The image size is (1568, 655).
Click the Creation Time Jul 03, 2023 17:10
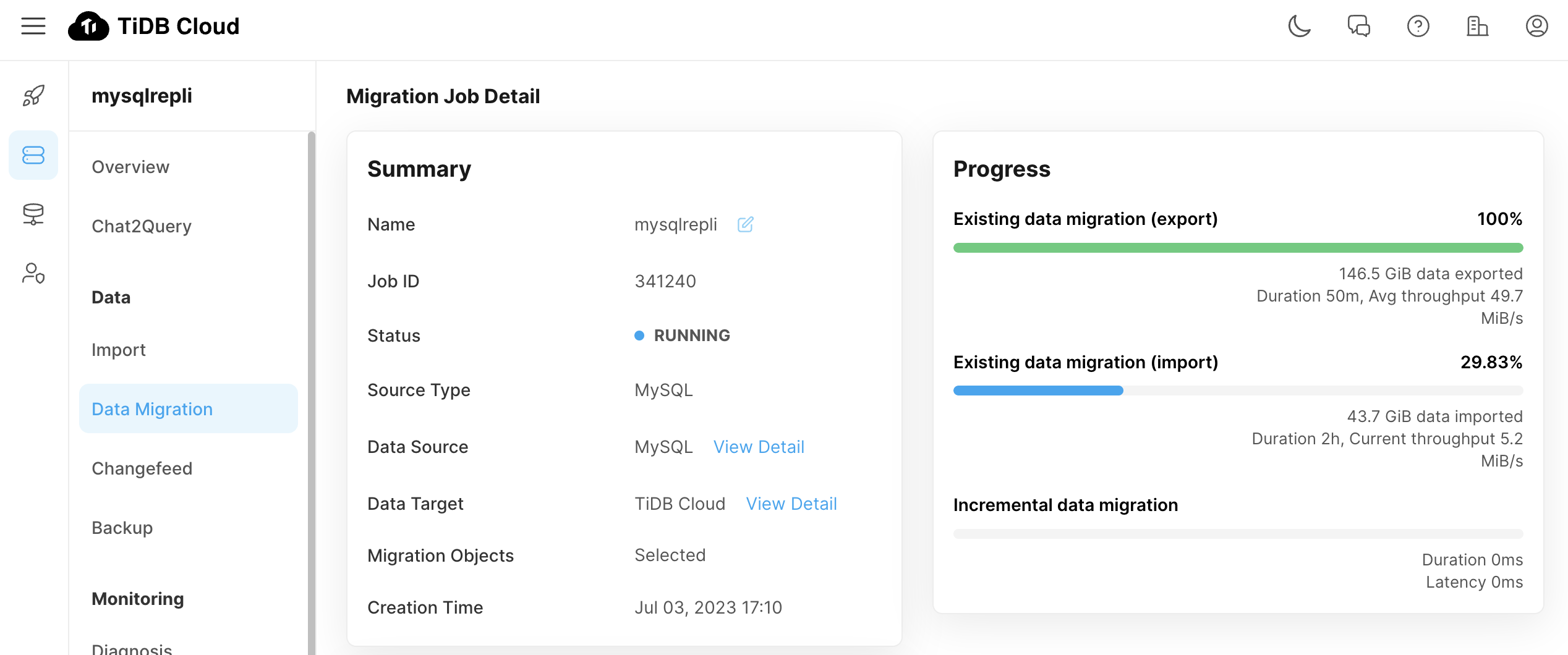(708, 607)
